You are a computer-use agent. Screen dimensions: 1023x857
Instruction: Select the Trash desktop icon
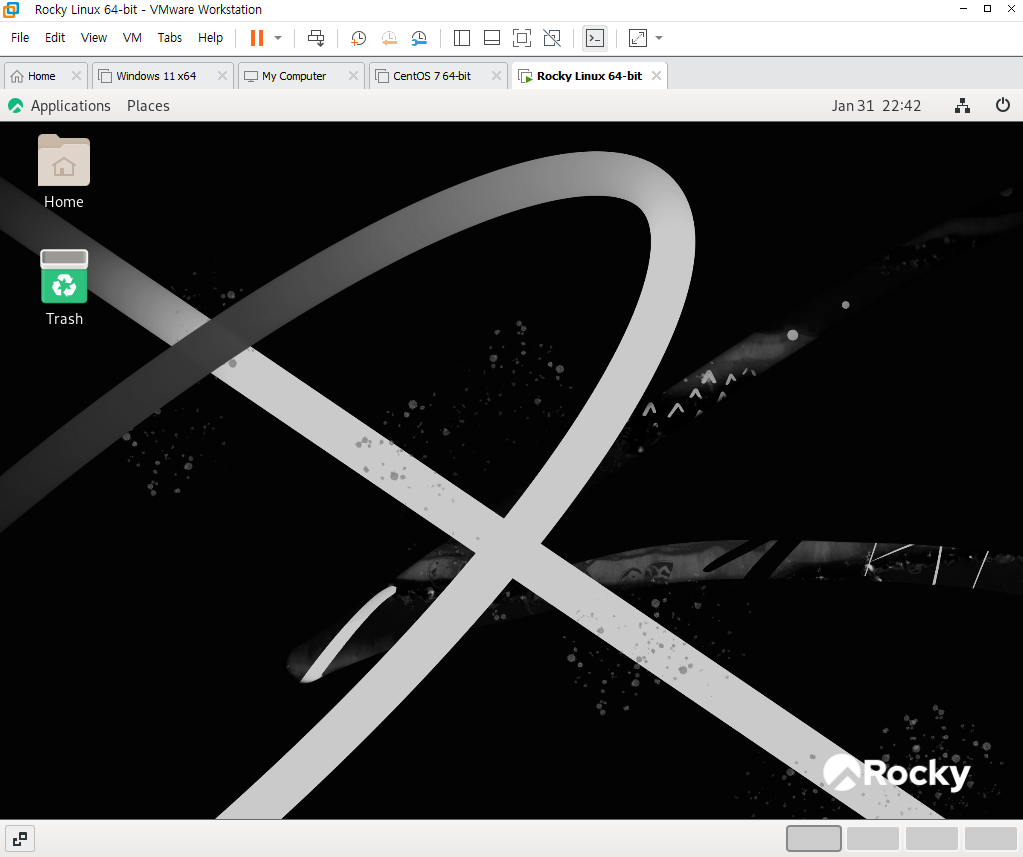[64, 288]
